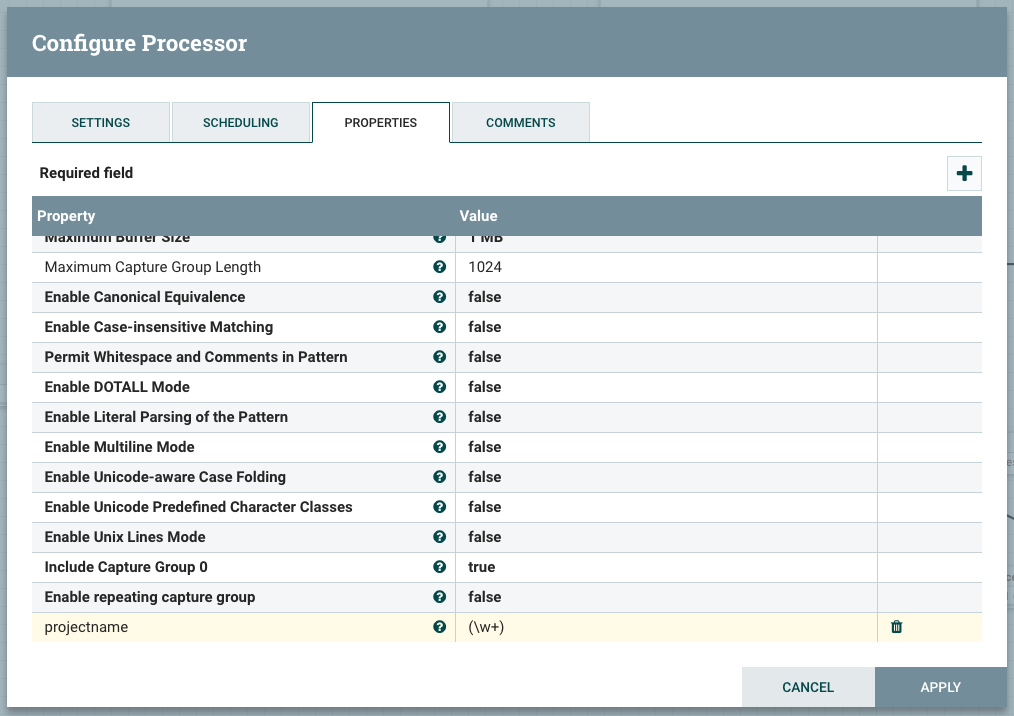Cancel the configuration changes
Image resolution: width=1014 pixels, height=716 pixels.
[x=807, y=687]
